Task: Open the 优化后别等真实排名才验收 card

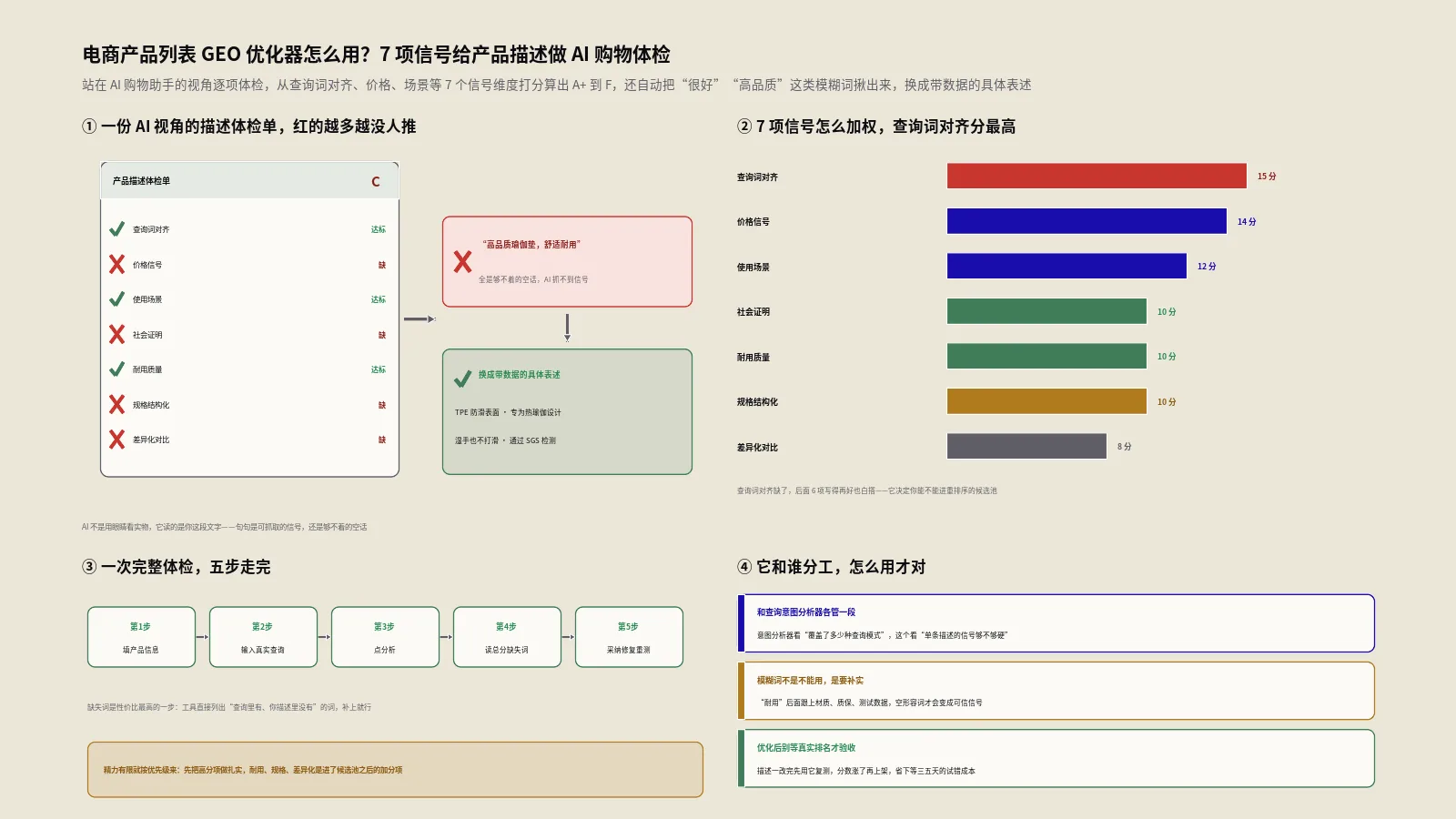Action: pos(1056,758)
